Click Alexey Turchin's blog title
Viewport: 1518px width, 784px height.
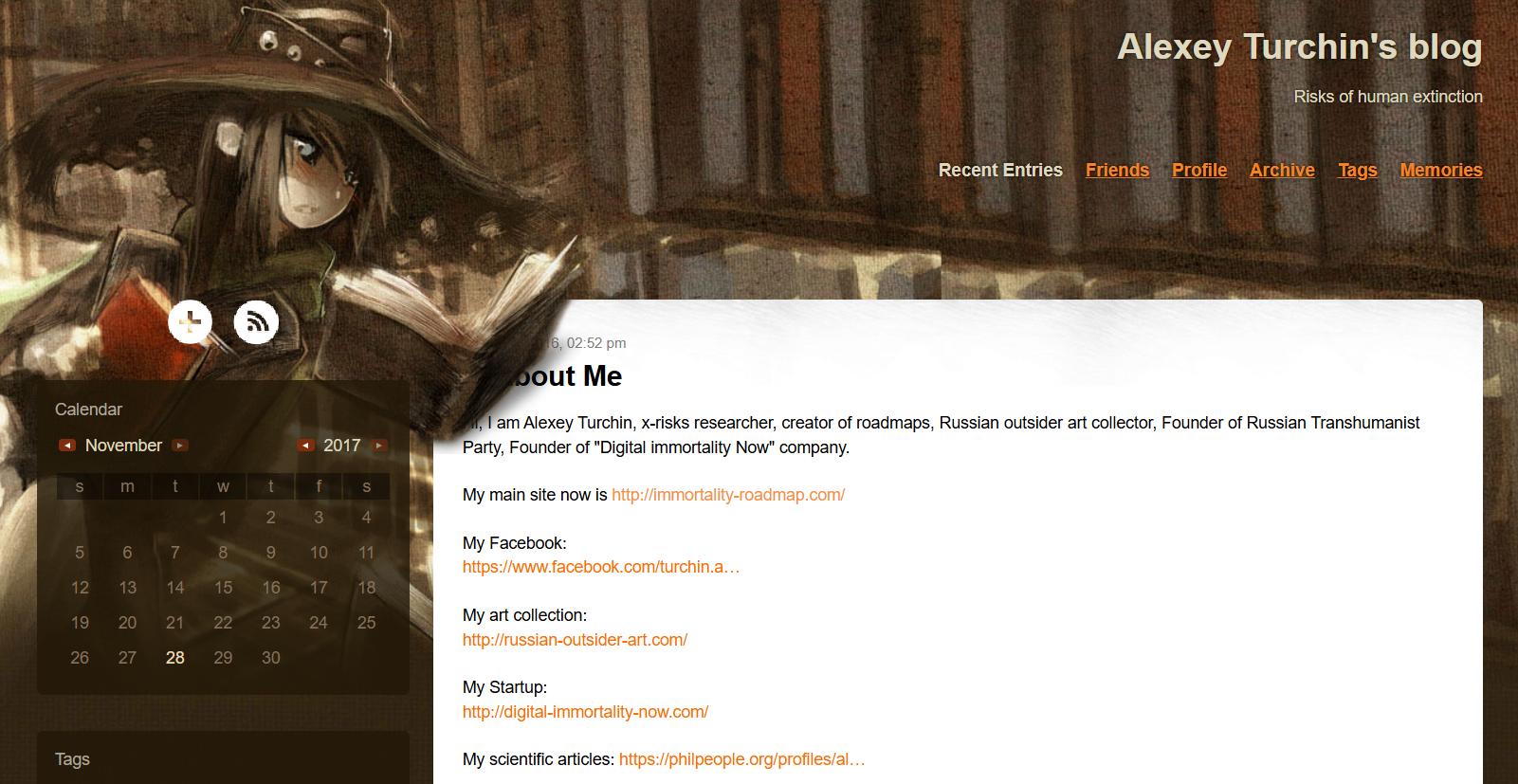pos(1300,46)
